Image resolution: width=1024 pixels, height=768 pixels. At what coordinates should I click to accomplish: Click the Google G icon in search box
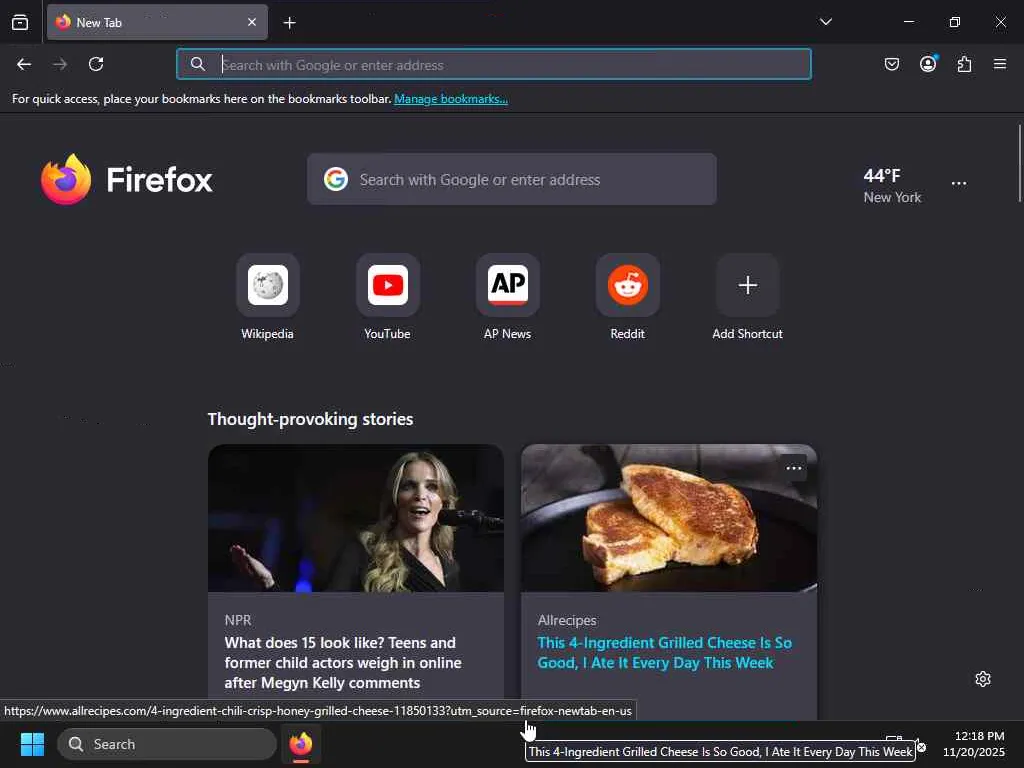(336, 179)
